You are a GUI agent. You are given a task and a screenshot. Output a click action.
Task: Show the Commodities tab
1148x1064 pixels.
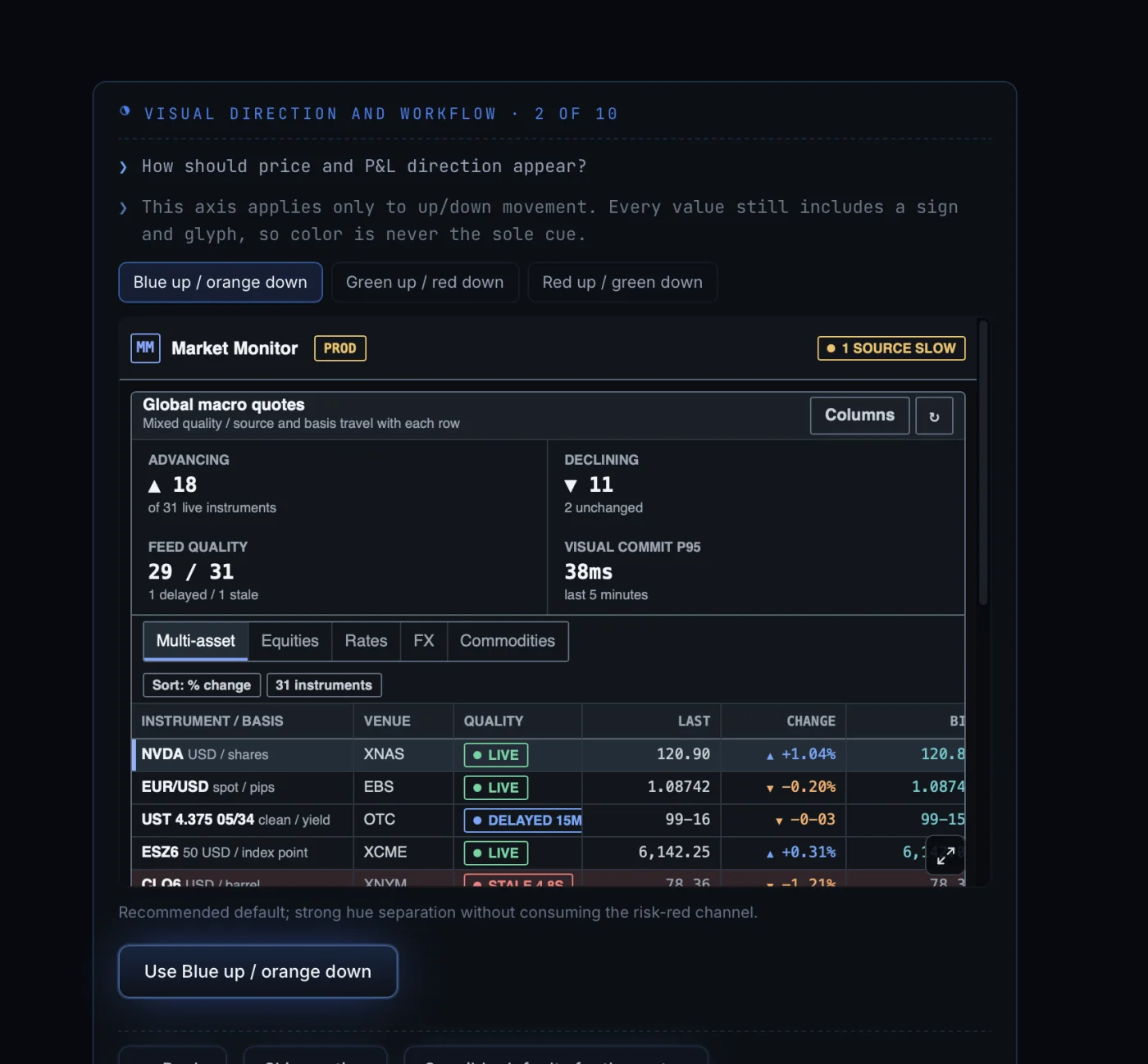pyautogui.click(x=508, y=641)
